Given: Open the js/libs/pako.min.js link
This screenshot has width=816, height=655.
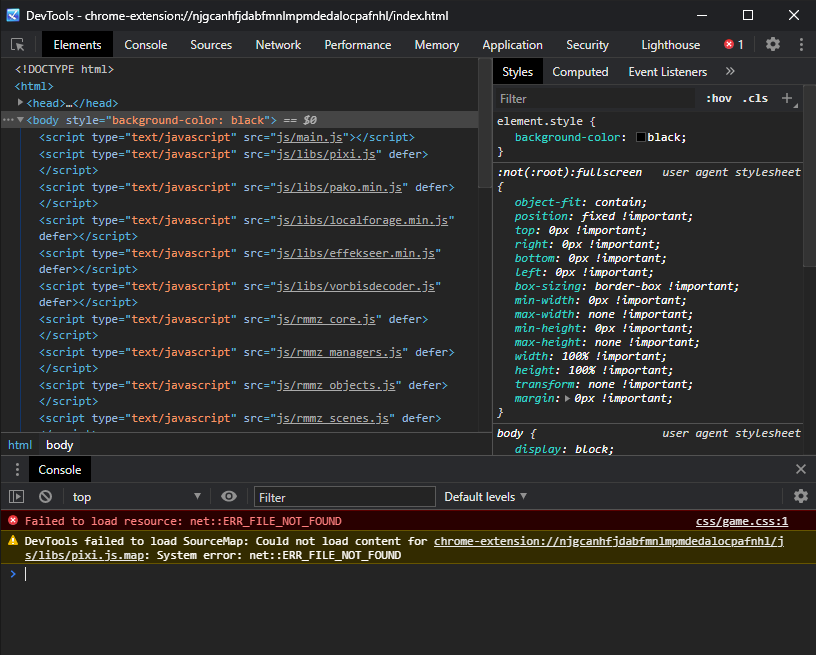Looking at the screenshot, I should click(339, 187).
